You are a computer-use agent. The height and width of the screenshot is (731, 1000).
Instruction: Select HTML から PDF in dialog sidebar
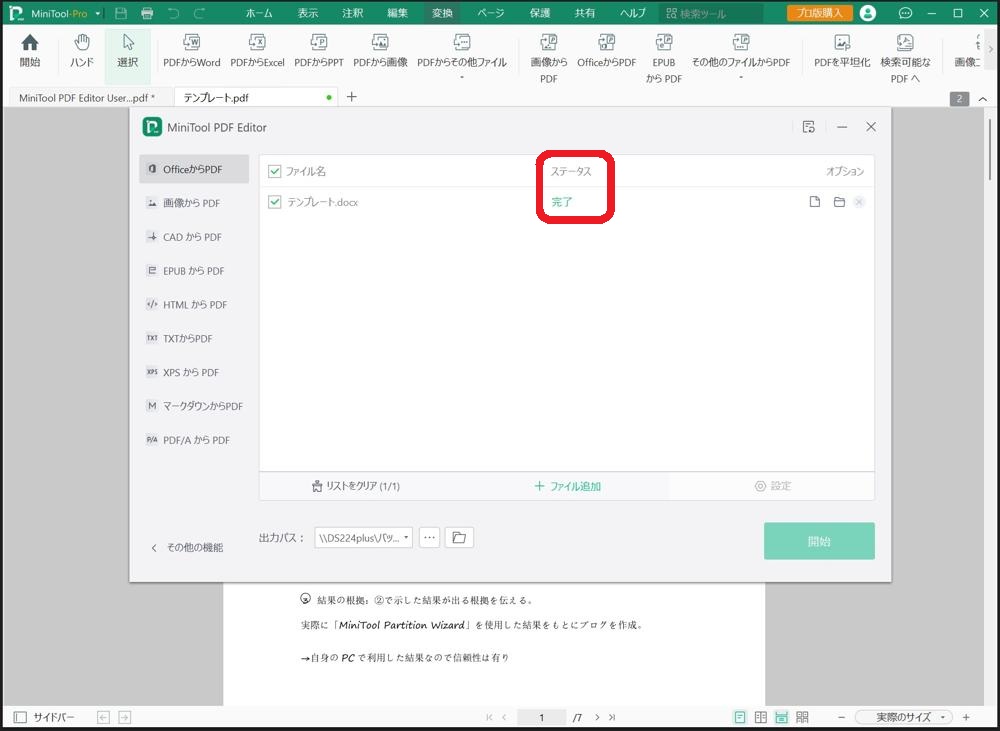pyautogui.click(x=194, y=304)
